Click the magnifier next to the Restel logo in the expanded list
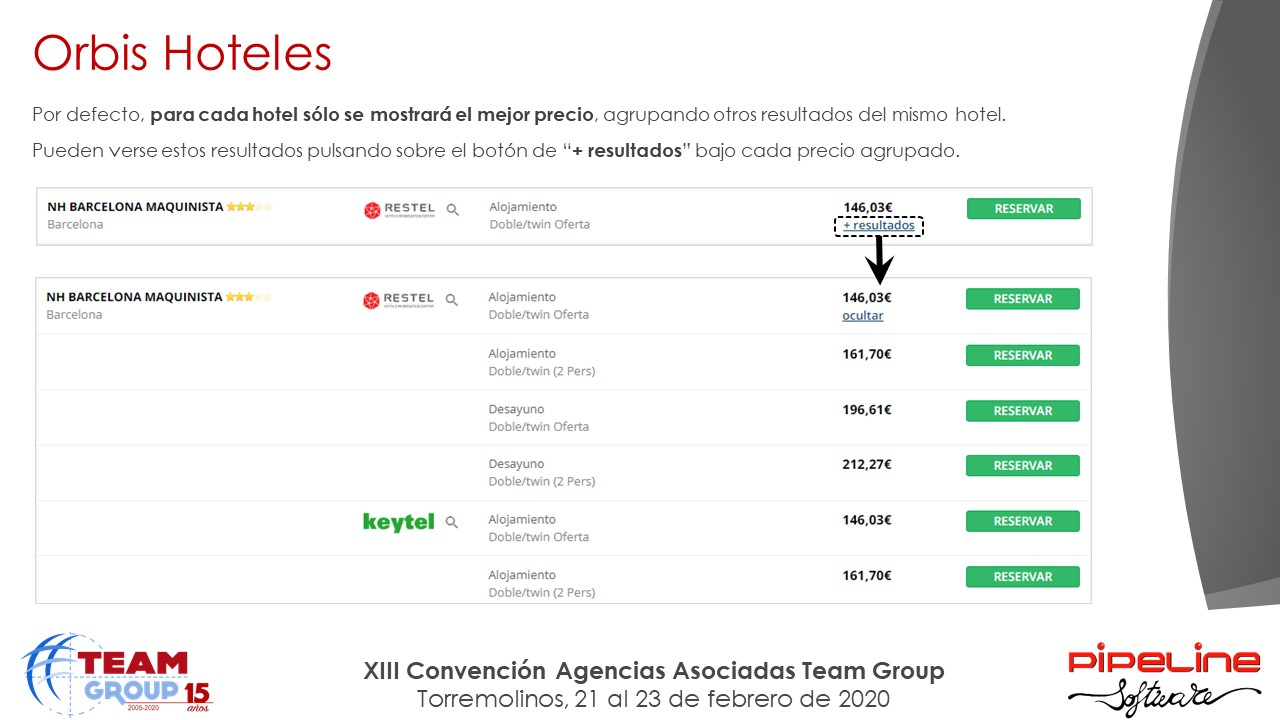 coord(452,300)
